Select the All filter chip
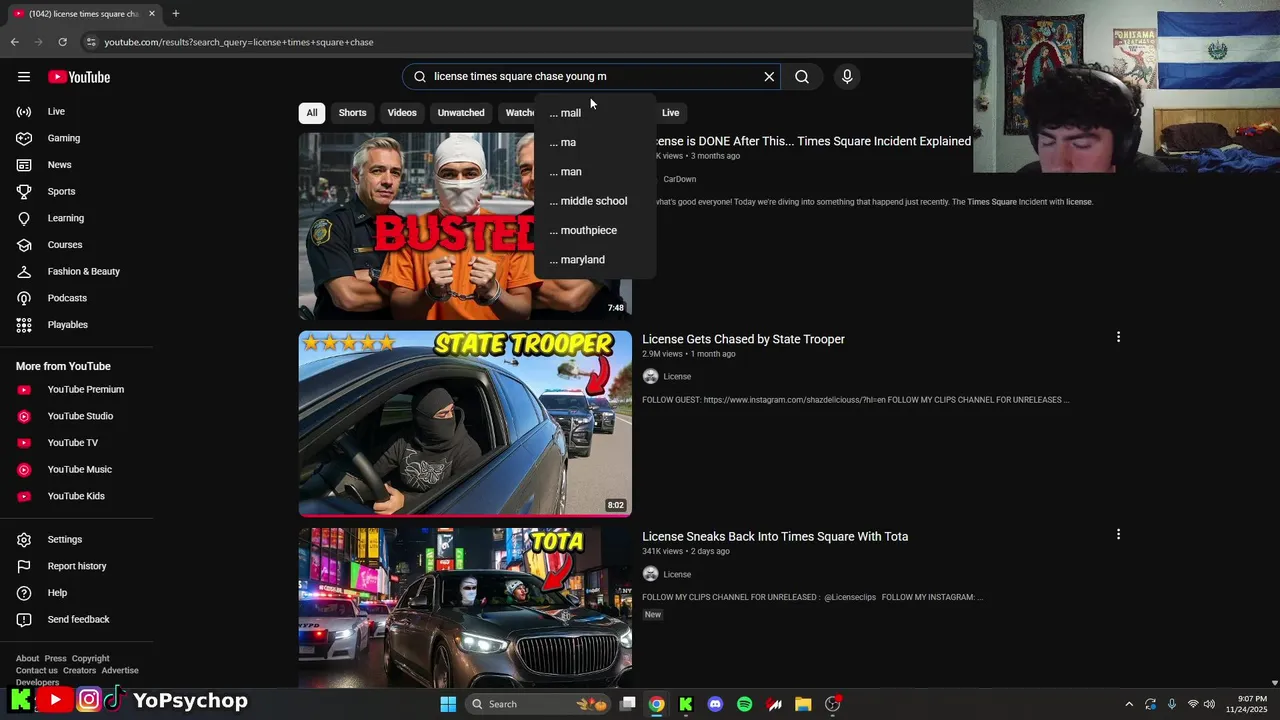Screen dimensions: 1280x720 pos(312,113)
